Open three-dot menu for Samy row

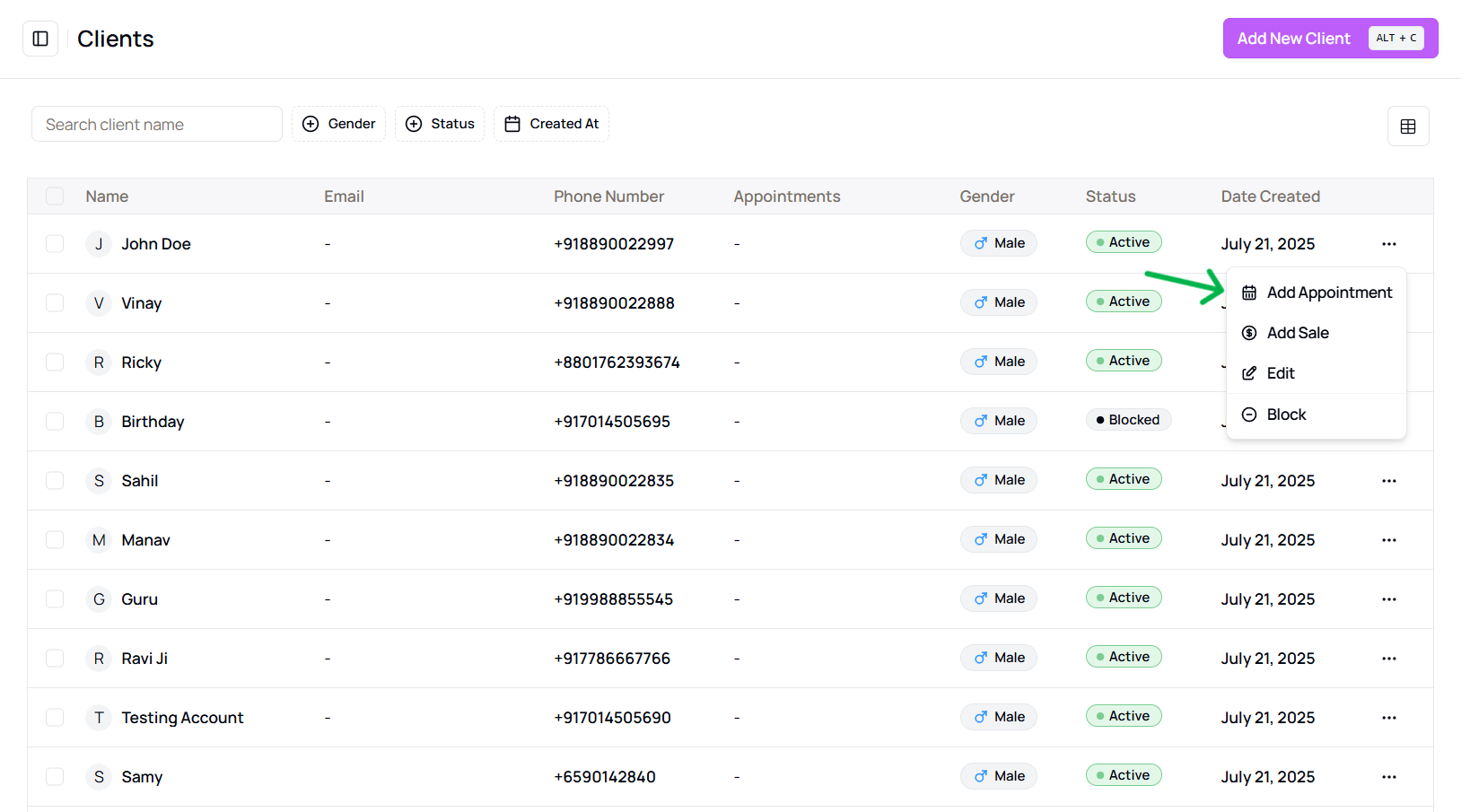coord(1389,777)
